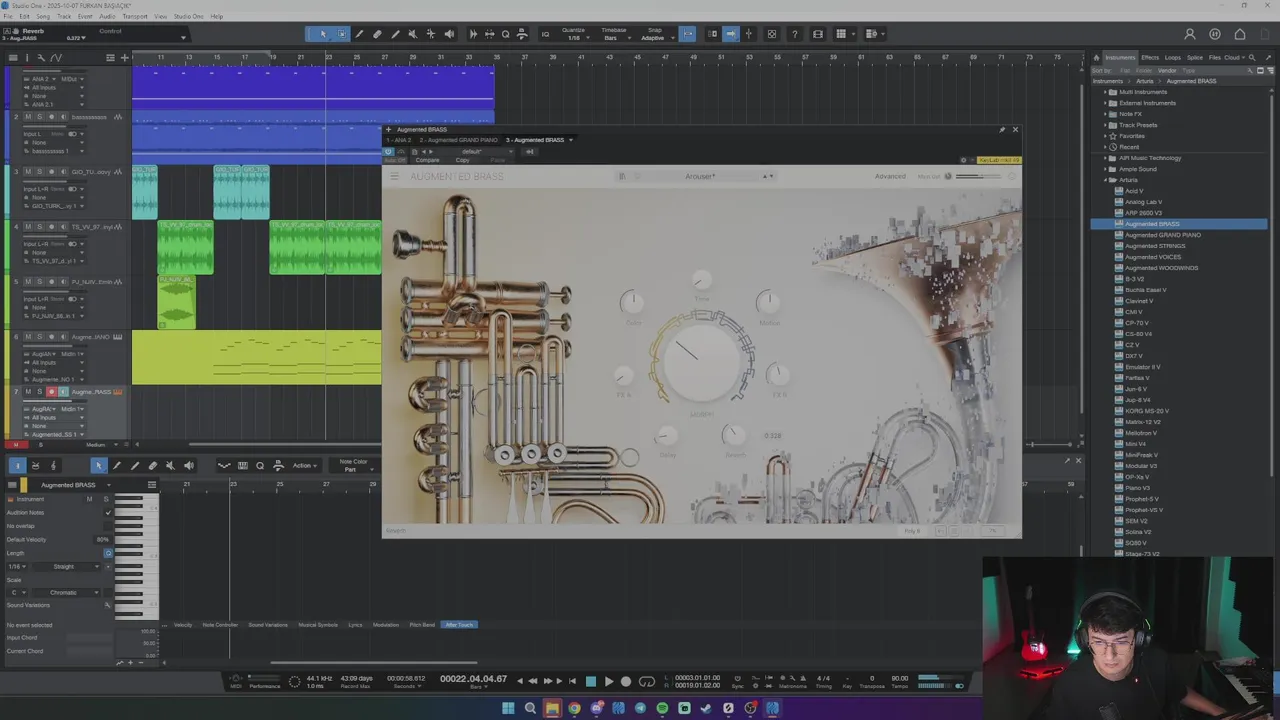This screenshot has width=1280, height=720.
Task: Mute the instrument in the editor inspector
Action: point(89,498)
